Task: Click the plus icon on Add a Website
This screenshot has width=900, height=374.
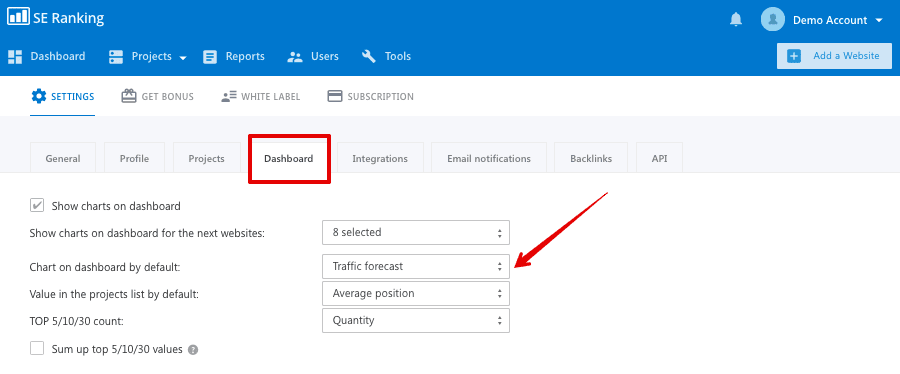Action: pos(794,56)
